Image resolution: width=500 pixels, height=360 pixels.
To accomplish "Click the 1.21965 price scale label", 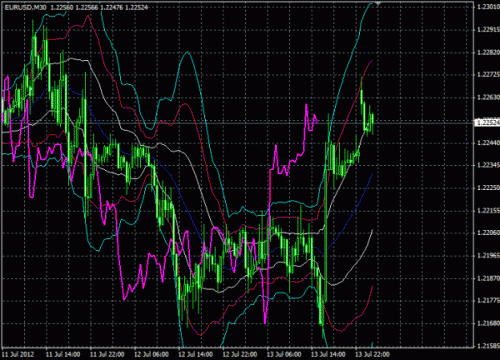I will click(x=488, y=255).
